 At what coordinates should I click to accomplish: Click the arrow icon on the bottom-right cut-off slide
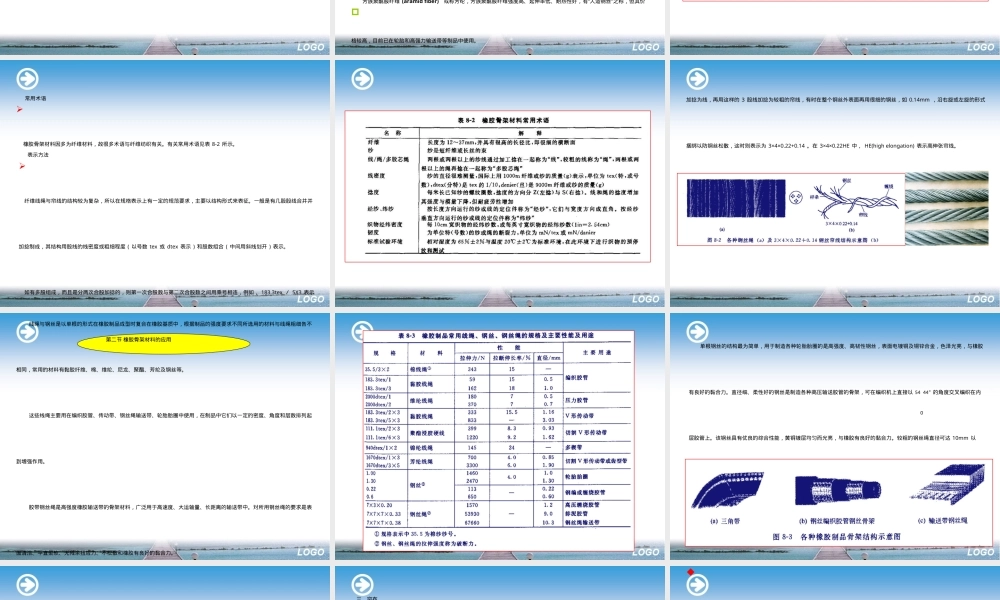click(x=697, y=585)
